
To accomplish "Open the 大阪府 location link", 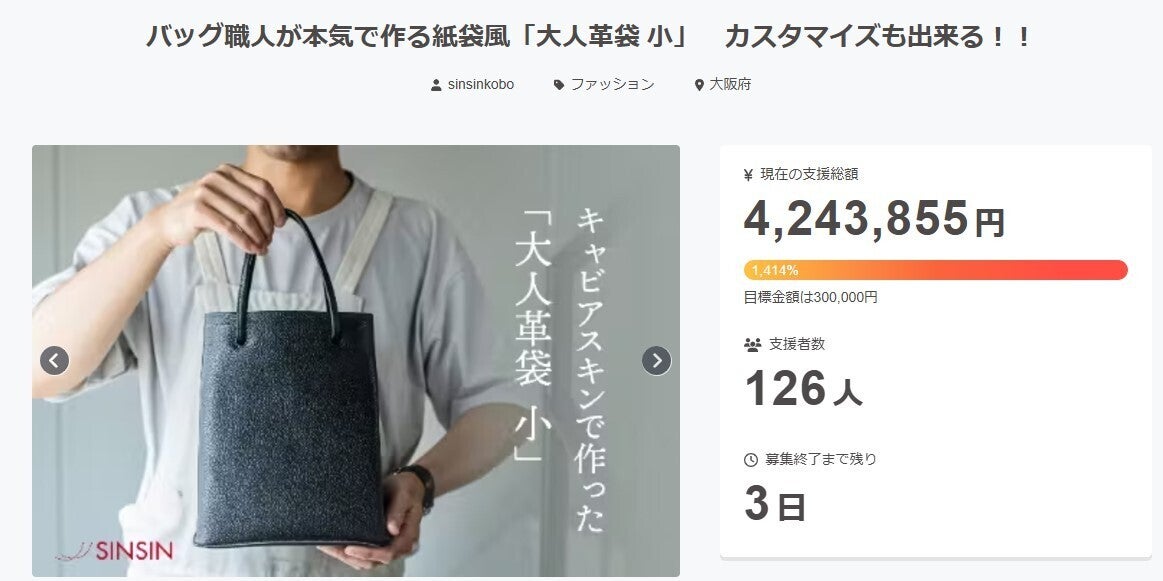I will point(730,85).
